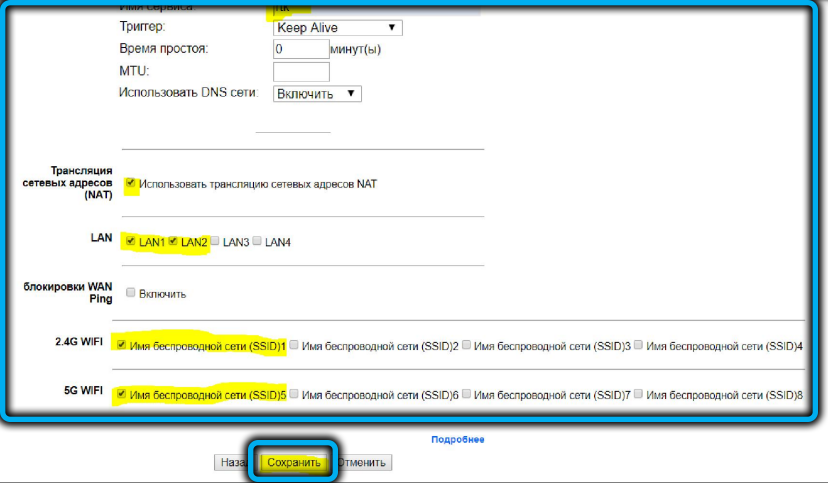Open the Триггер Keep Alive dropdown
828x483 pixels.
pyautogui.click(x=337, y=28)
